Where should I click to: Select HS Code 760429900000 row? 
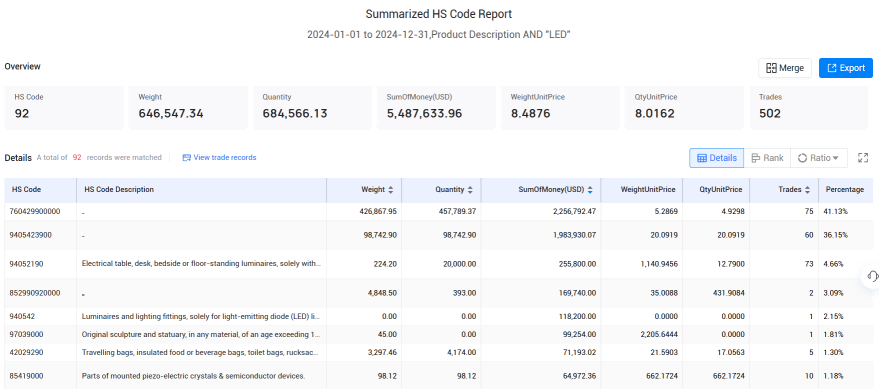pyautogui.click(x=438, y=211)
